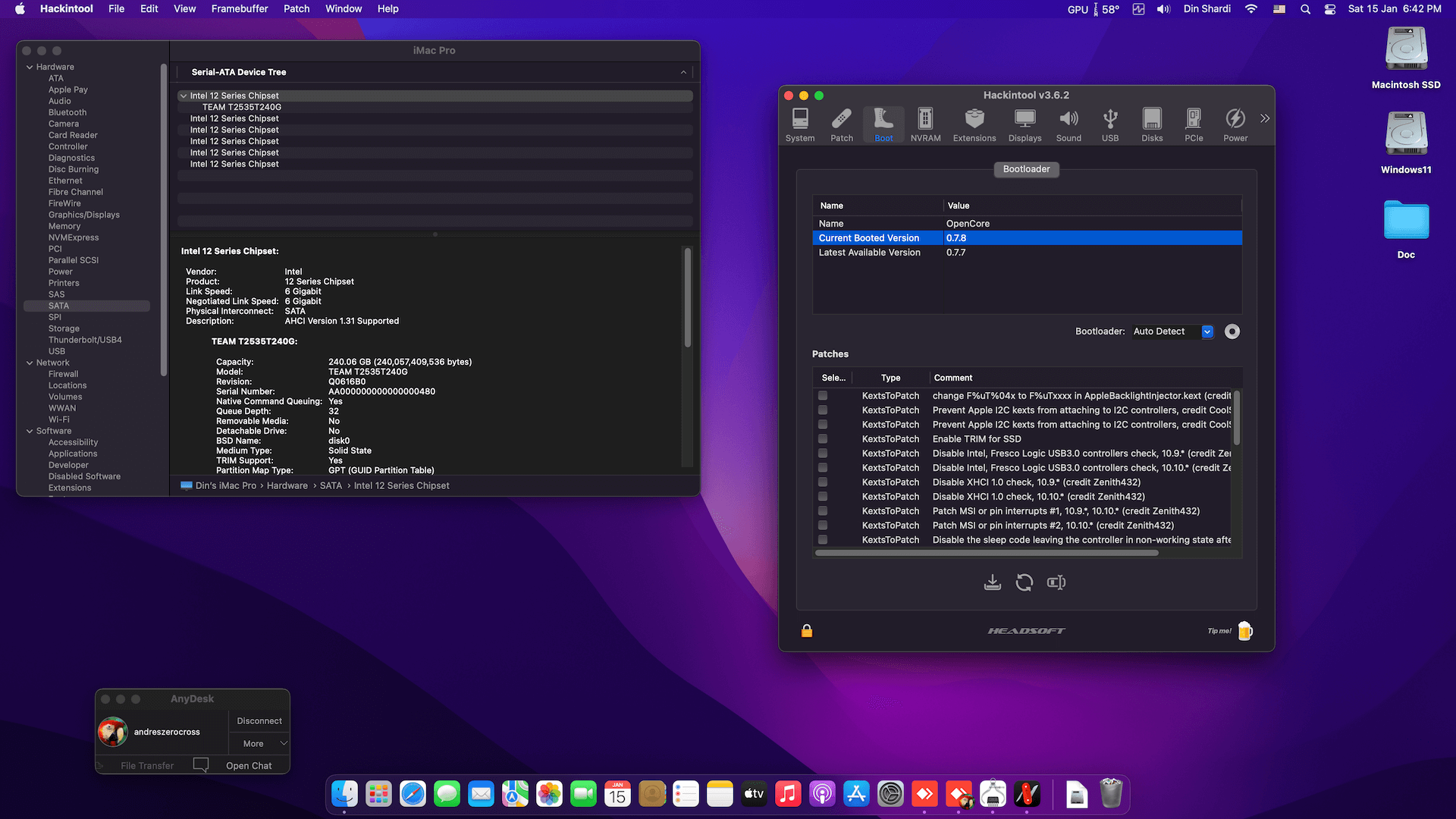
Task: Open Launchpad from the Dock
Action: (x=379, y=794)
